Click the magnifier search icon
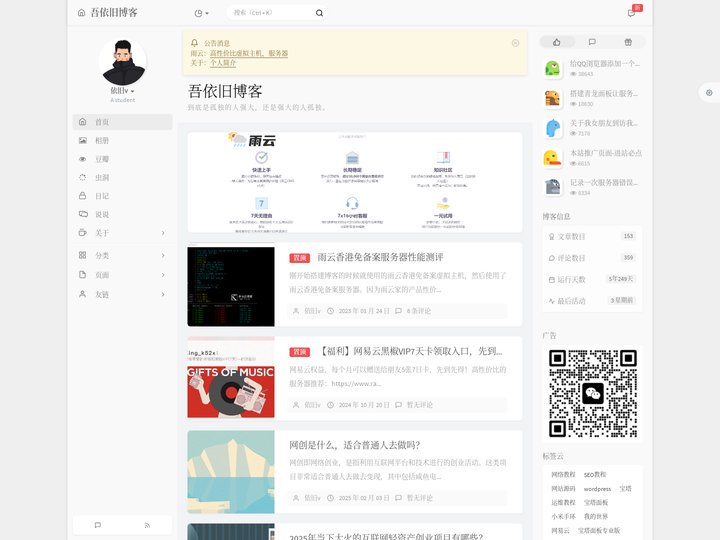Screen dimensions: 720x540 [x=319, y=13]
